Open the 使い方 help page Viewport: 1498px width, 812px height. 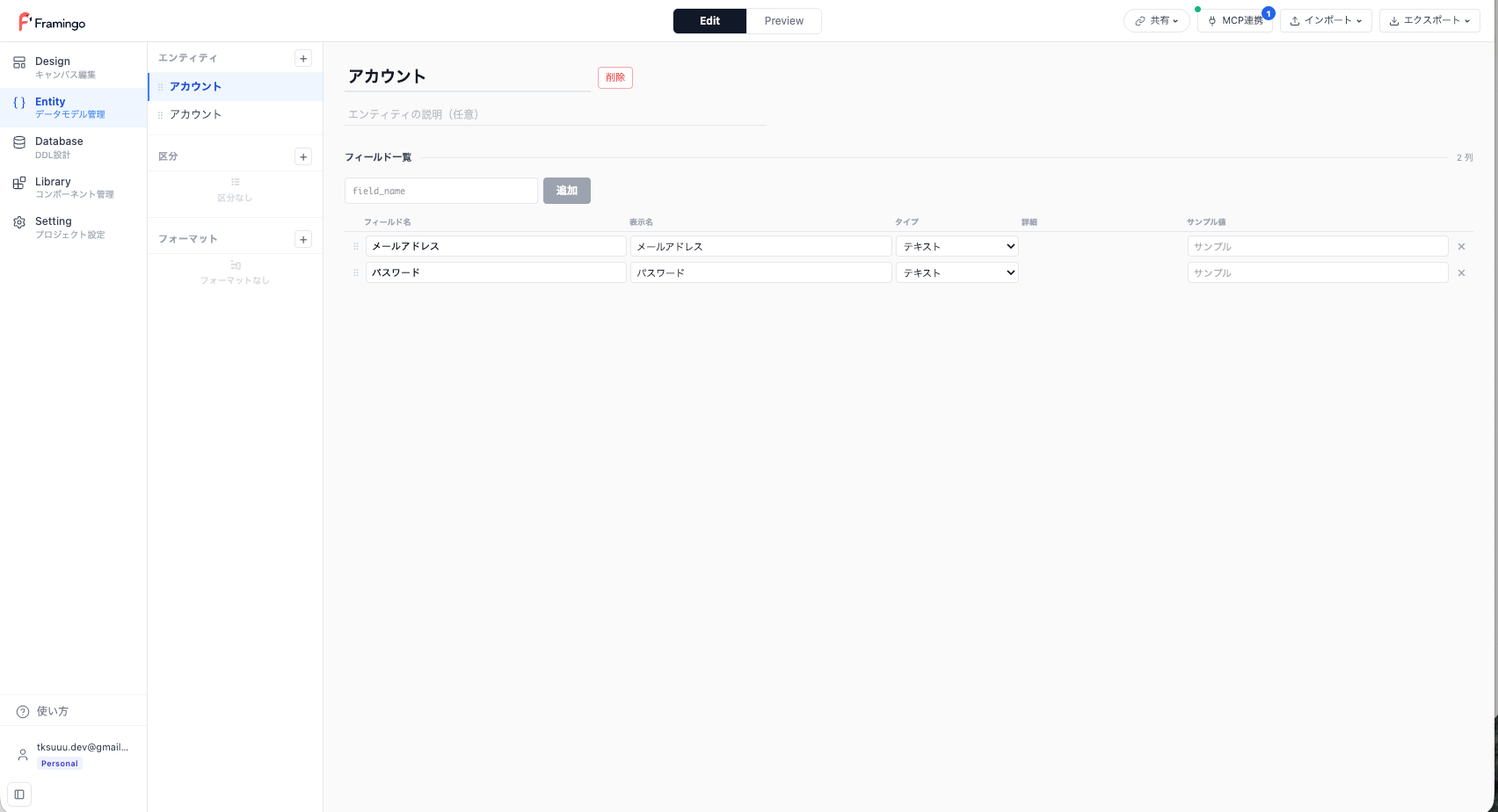[73, 711]
